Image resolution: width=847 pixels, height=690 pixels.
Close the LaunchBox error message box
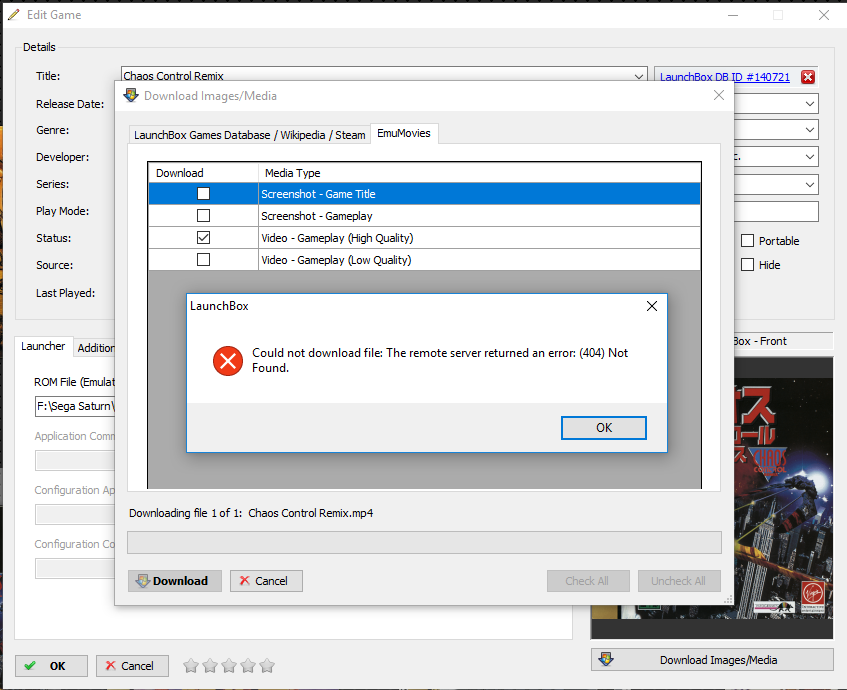pyautogui.click(x=652, y=306)
